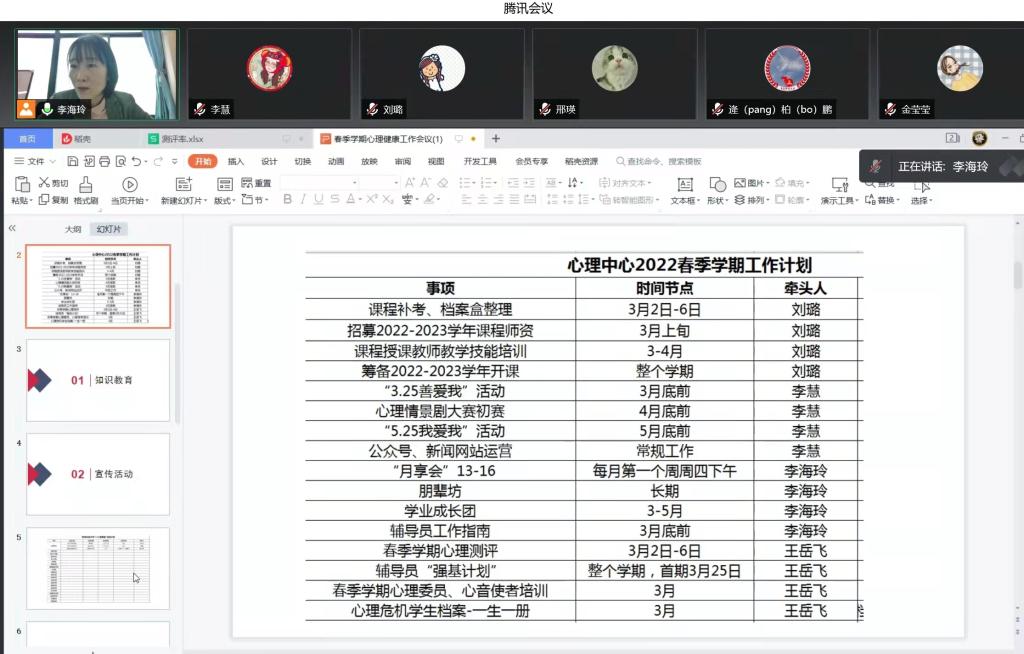Switch to the Insert (插入) ribbon tab
1024x654 pixels.
click(236, 161)
